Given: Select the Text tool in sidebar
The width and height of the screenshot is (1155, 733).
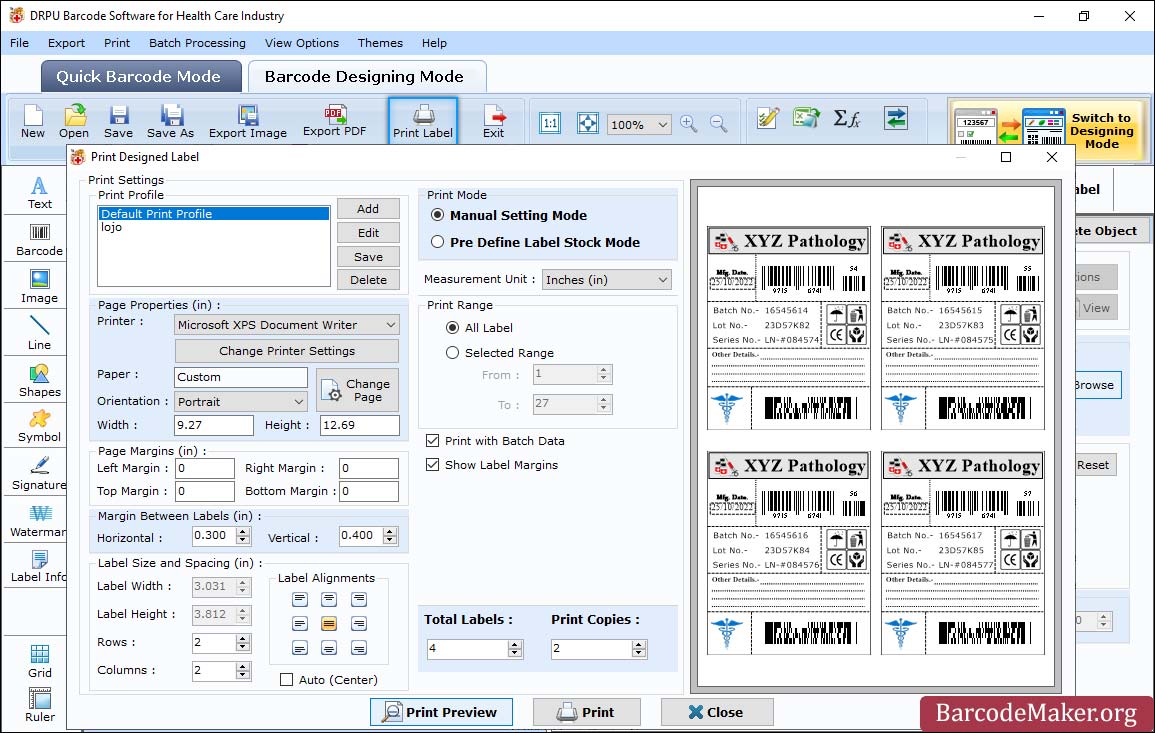Looking at the screenshot, I should pos(40,193).
